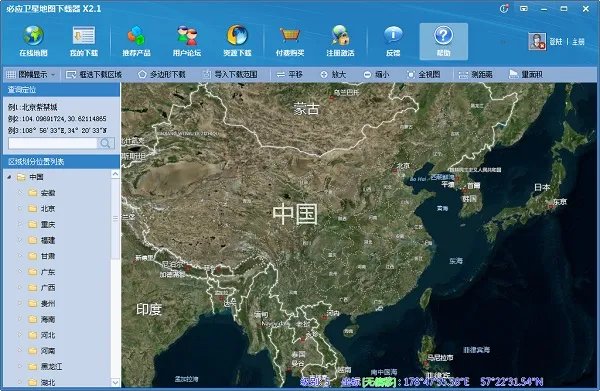This screenshot has height=391, width=600.
Task: Open 付费购买 shopping cart icon
Action: tap(290, 36)
